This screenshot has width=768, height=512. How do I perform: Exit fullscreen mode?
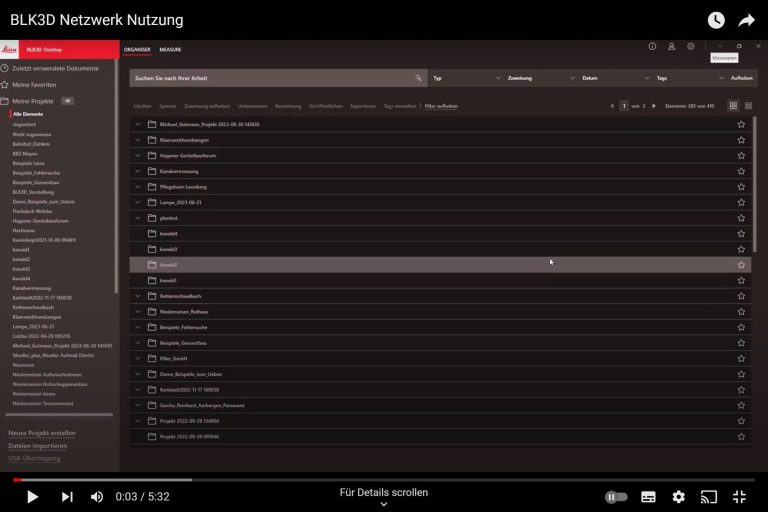[x=739, y=497]
